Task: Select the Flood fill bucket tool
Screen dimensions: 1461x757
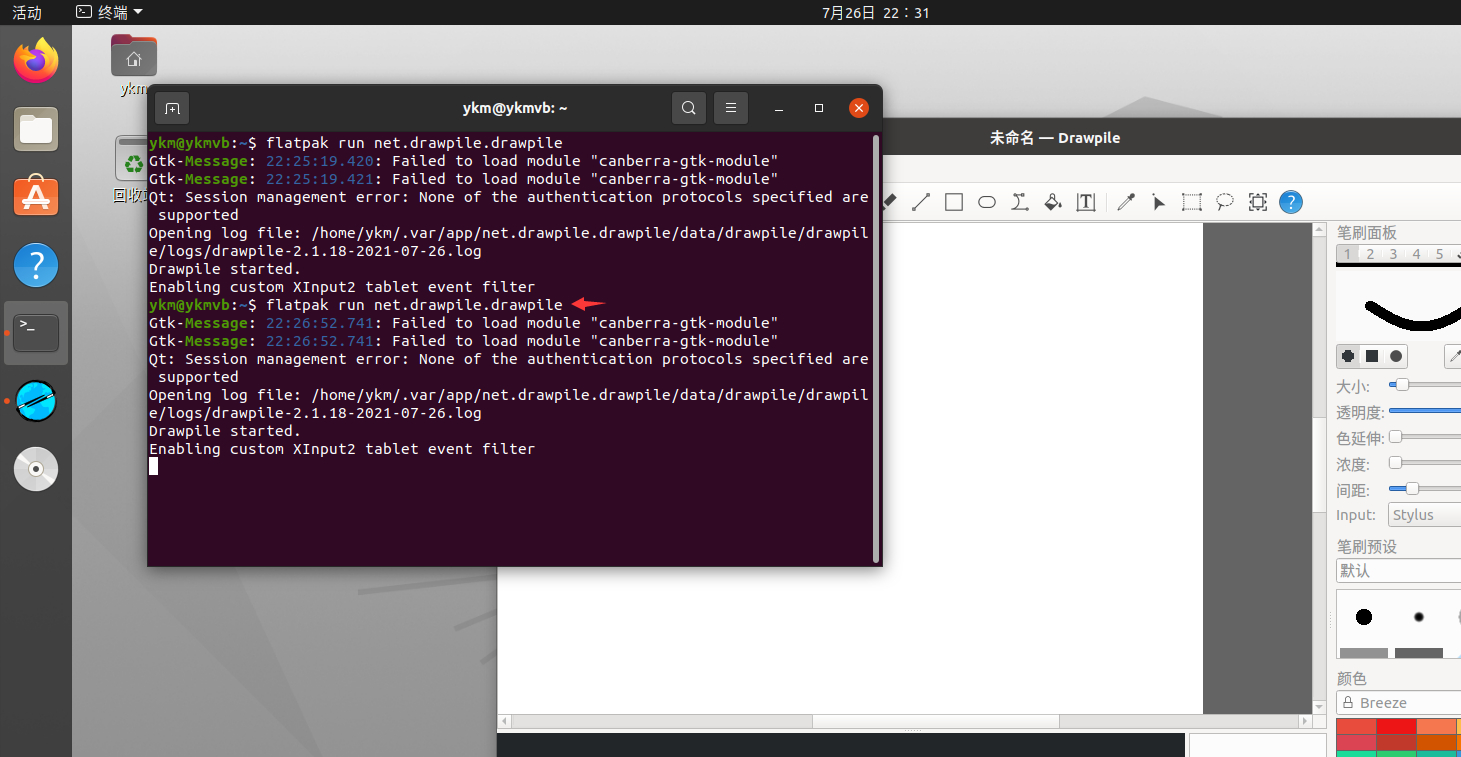Action: click(1053, 202)
